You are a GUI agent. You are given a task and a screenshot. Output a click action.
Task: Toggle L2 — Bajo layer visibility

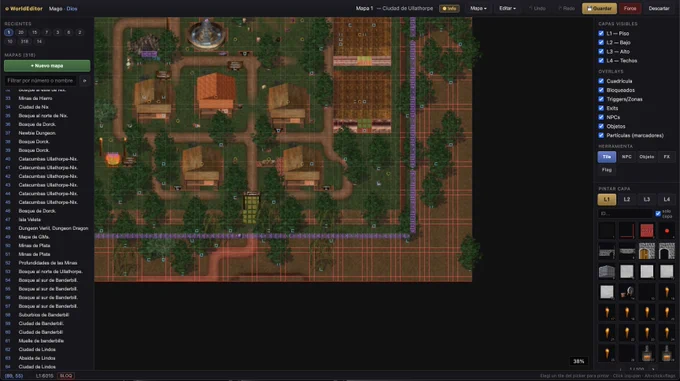click(x=601, y=42)
